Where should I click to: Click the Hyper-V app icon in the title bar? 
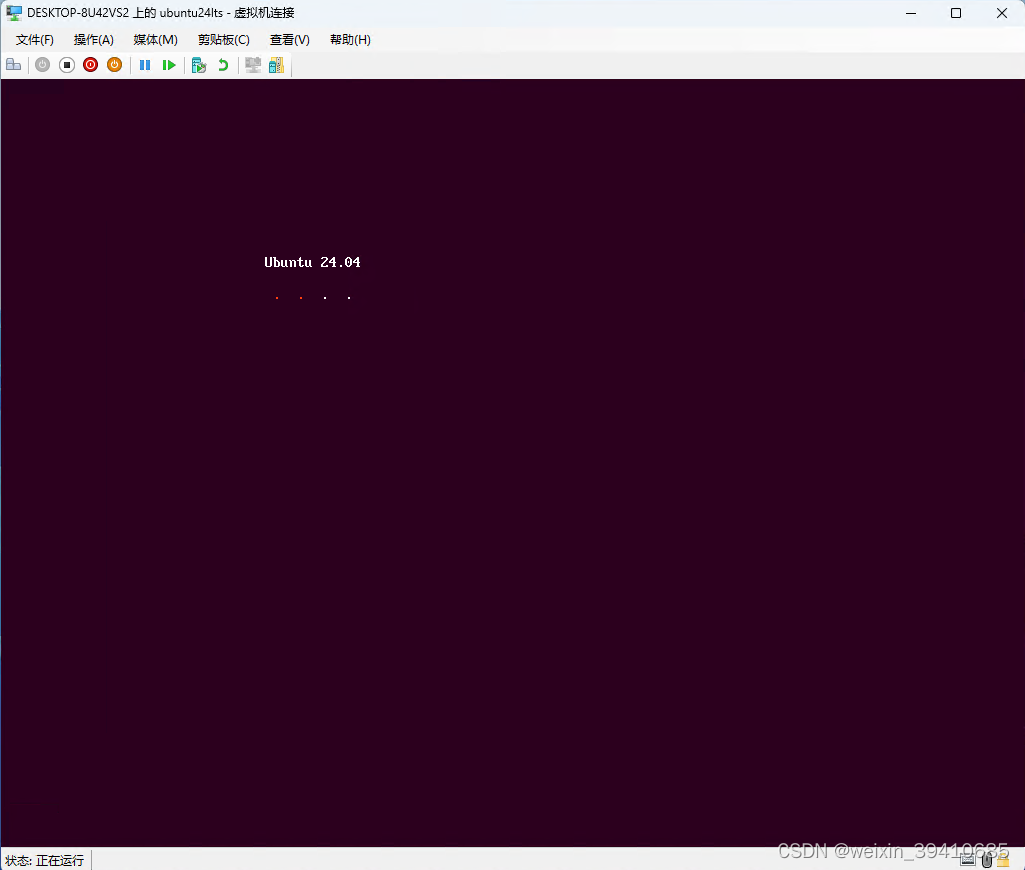(12, 12)
